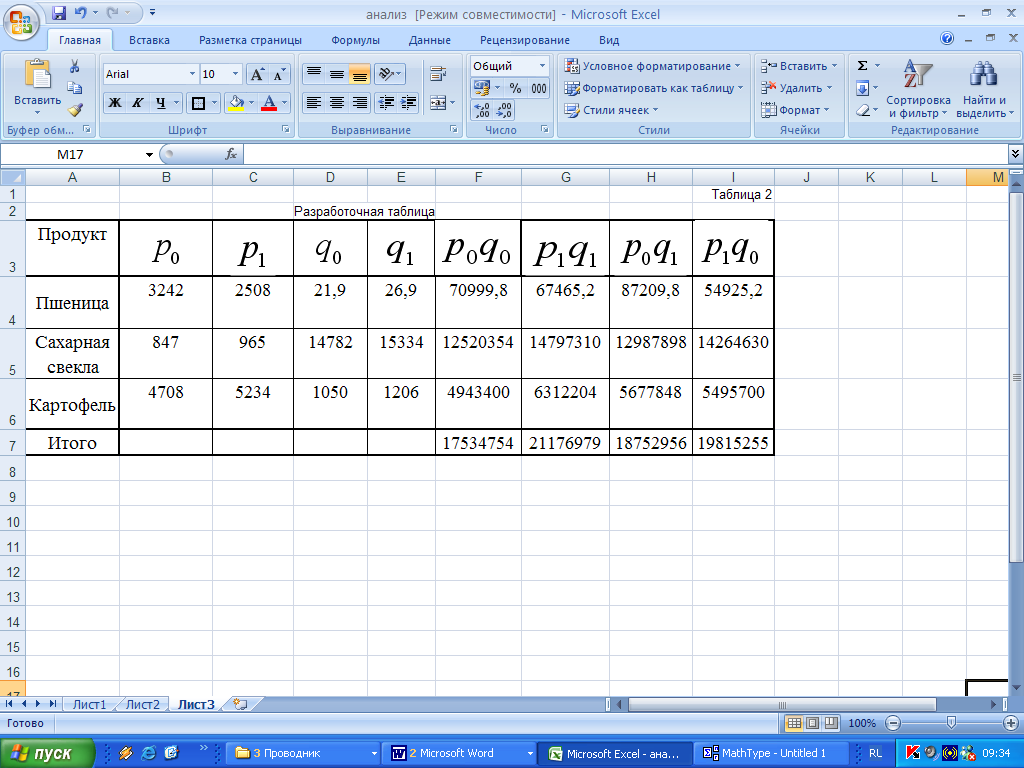Switch to Вид ribbon tab
The width and height of the screenshot is (1024, 768).
point(609,40)
